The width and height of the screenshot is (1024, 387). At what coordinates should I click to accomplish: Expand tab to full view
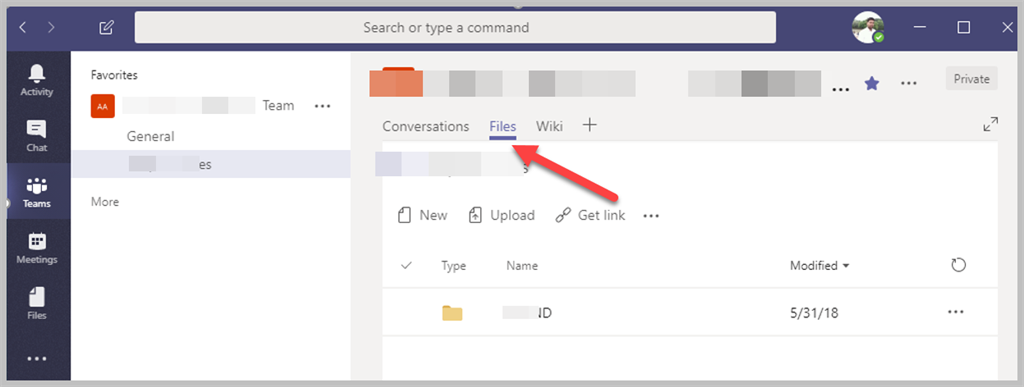[x=991, y=124]
